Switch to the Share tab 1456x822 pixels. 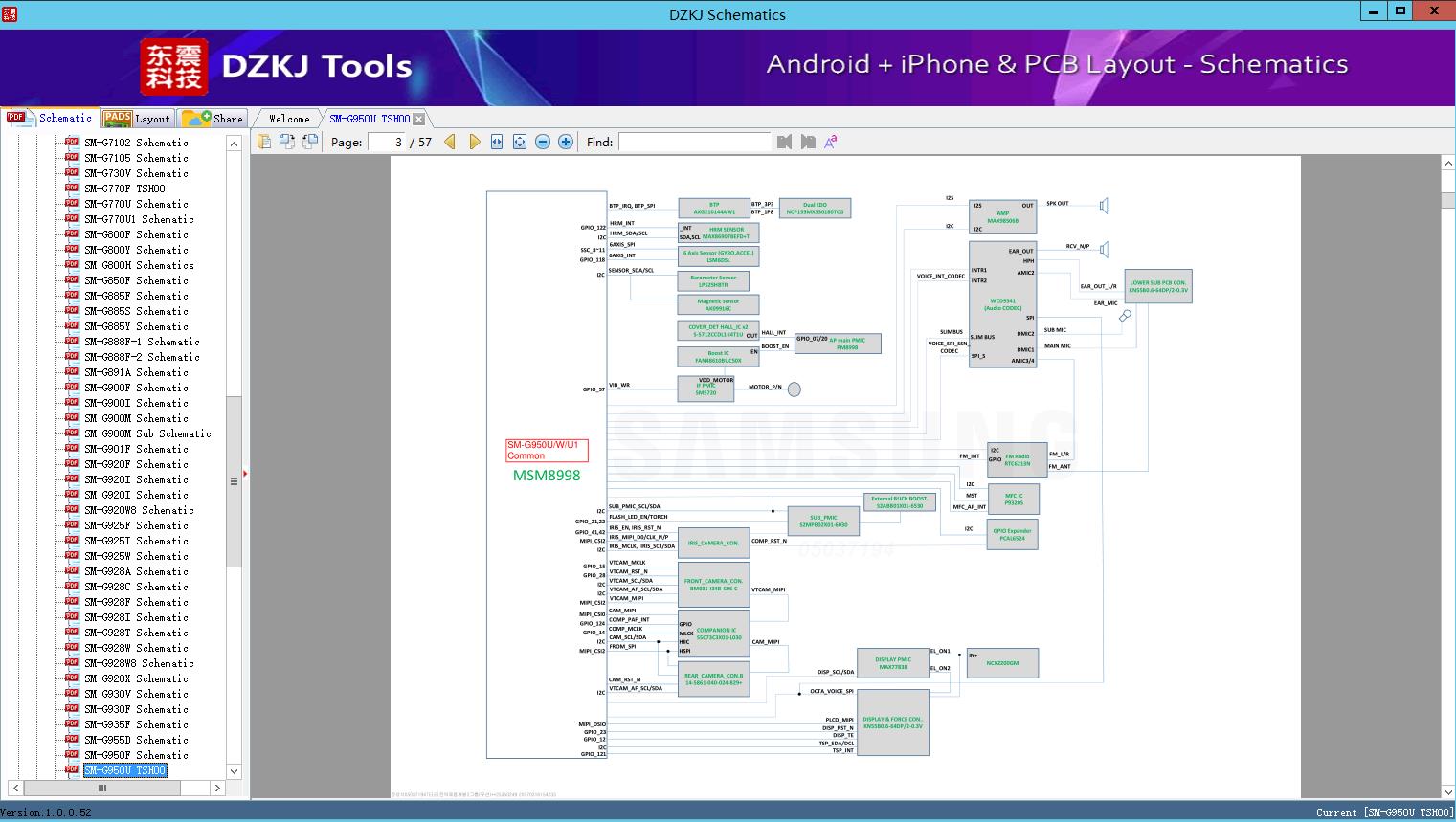[x=213, y=119]
